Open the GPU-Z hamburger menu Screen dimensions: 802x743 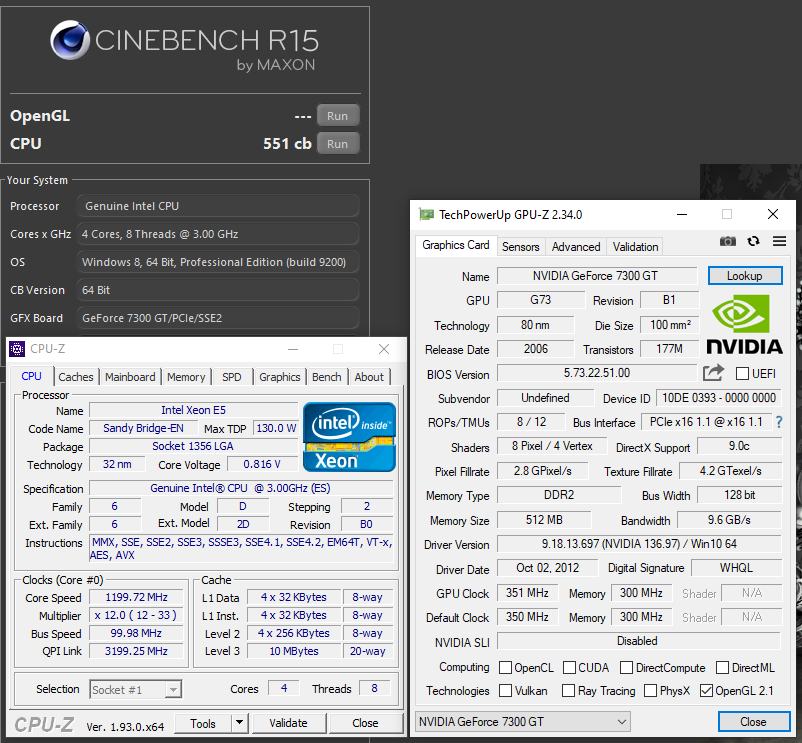point(779,241)
